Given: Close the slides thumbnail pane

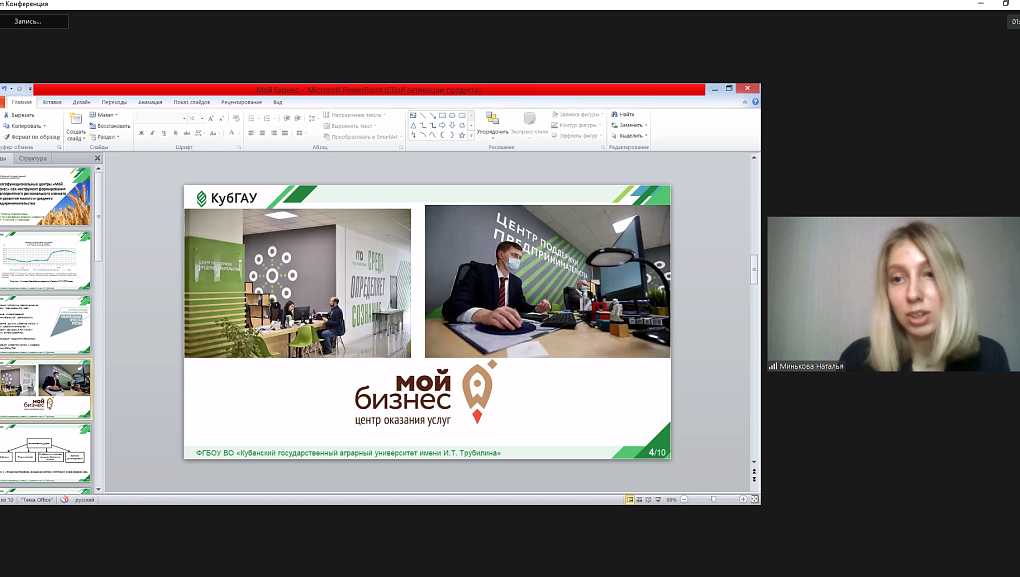Looking at the screenshot, I should pyautogui.click(x=98, y=158).
